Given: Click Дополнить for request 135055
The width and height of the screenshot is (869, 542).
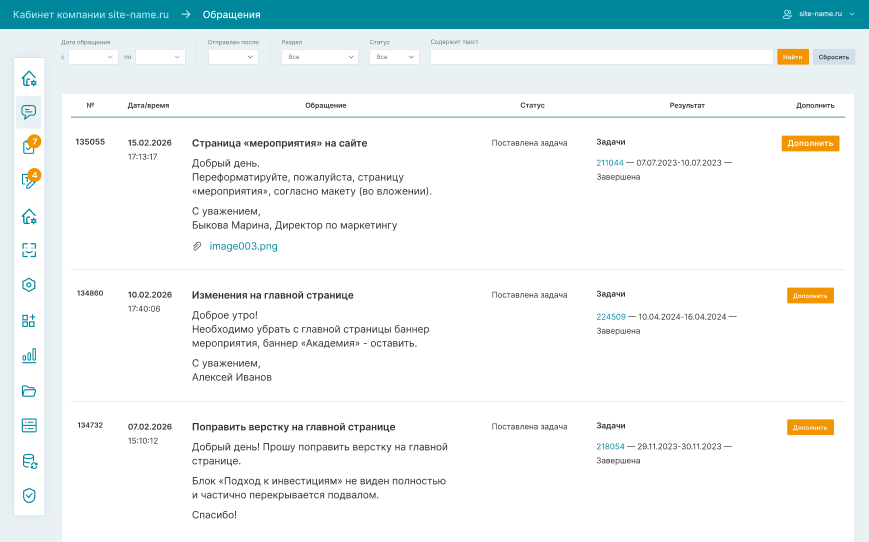Looking at the screenshot, I should [x=810, y=143].
